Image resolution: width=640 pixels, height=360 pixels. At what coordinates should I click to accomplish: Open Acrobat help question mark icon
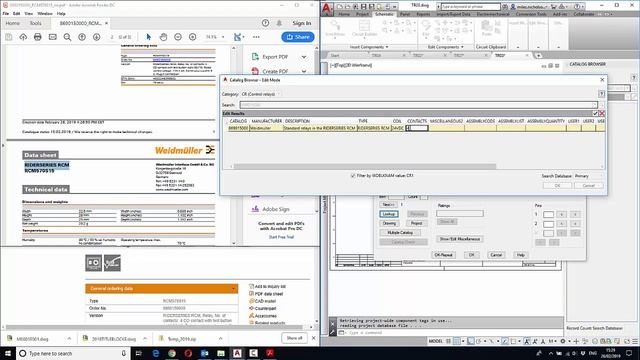click(265, 23)
